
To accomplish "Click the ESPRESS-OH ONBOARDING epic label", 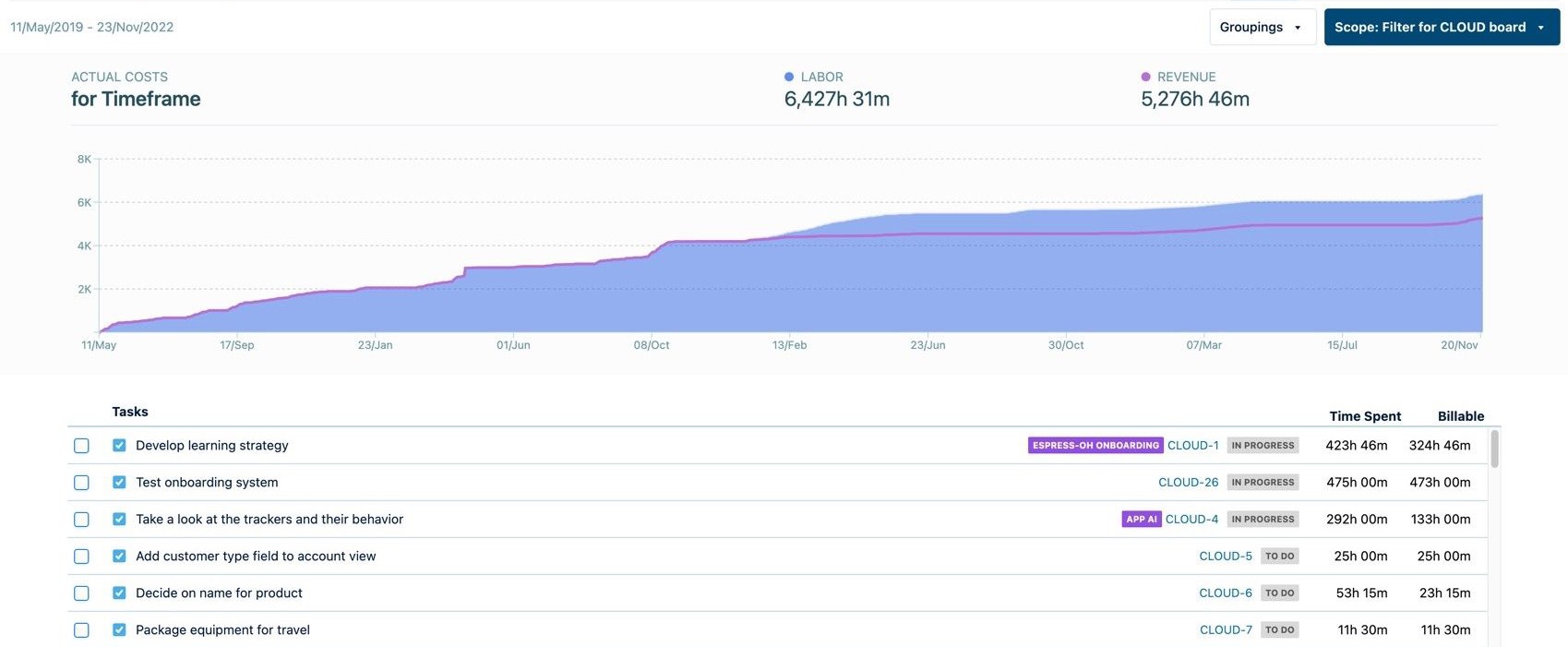I will (1095, 445).
